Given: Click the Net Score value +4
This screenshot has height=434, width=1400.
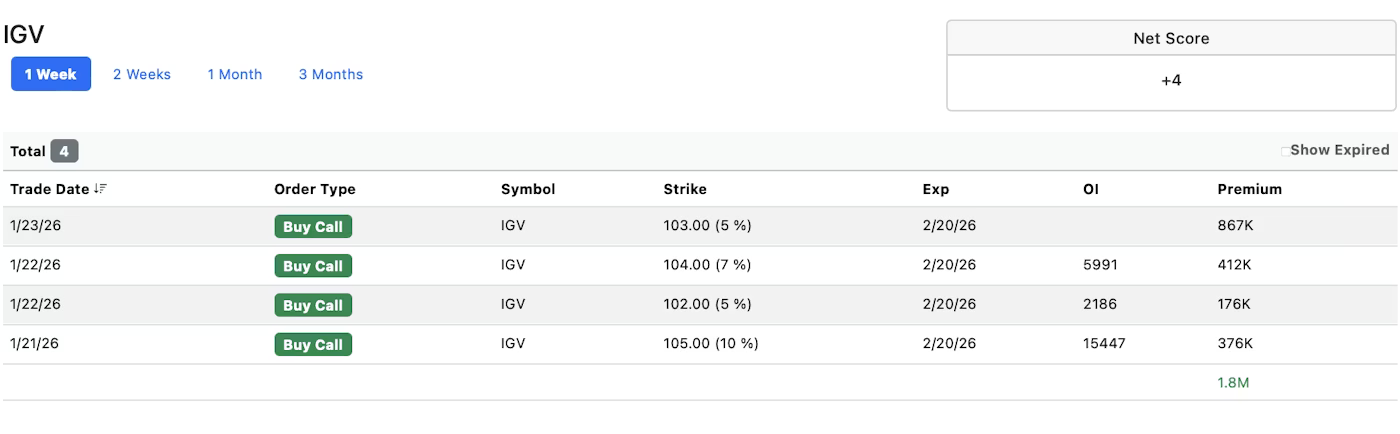Looking at the screenshot, I should pyautogui.click(x=1171, y=80).
